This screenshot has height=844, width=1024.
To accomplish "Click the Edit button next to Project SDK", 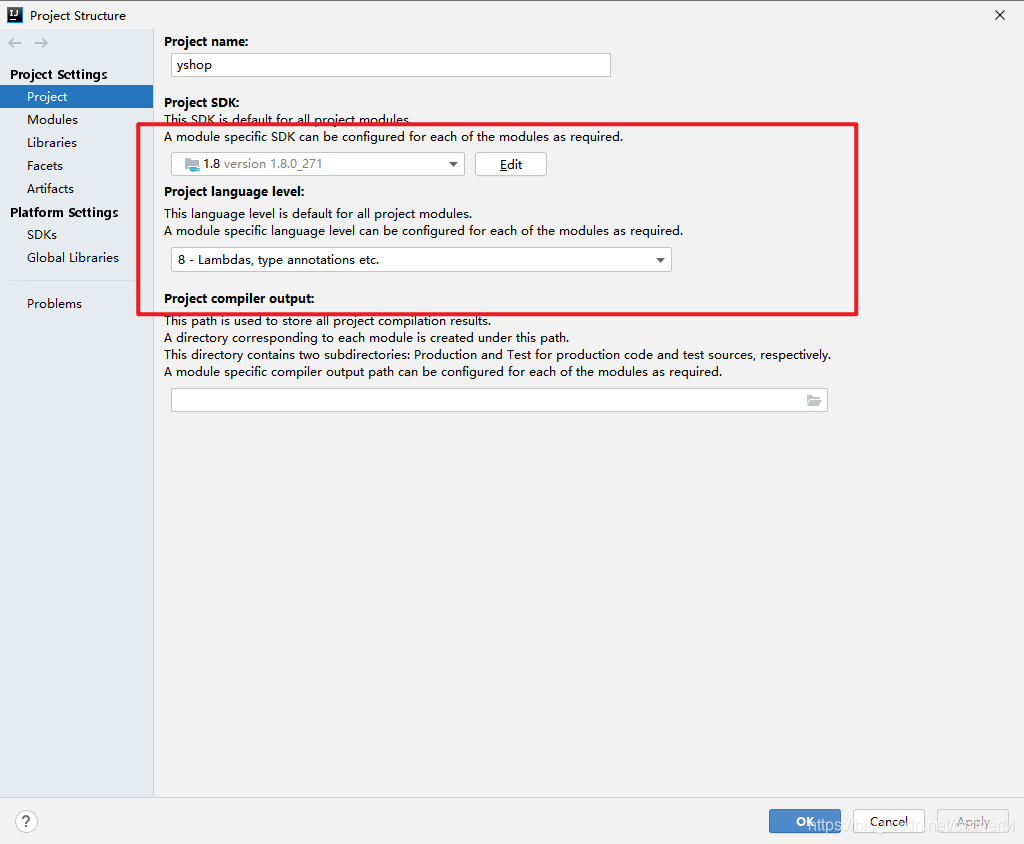I will [x=510, y=163].
